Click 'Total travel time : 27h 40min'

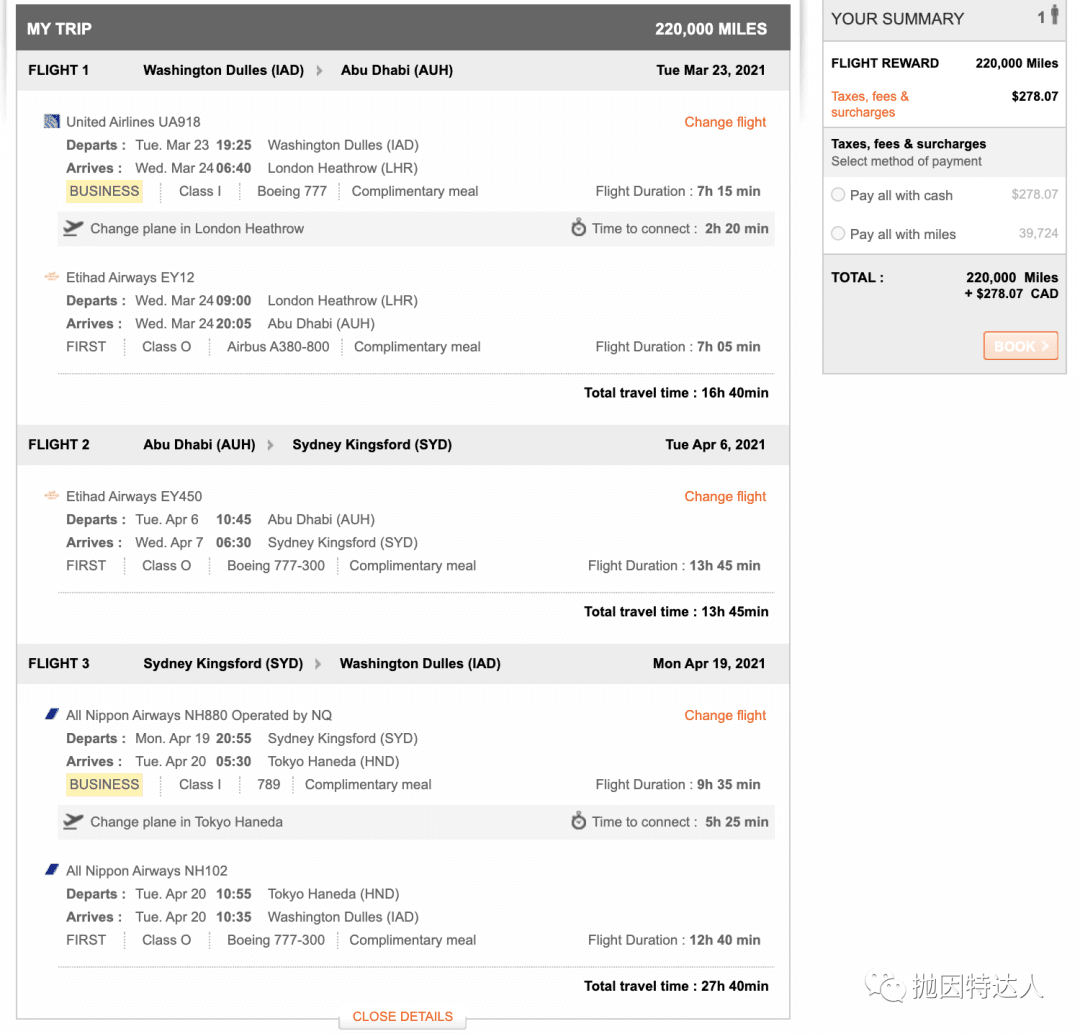point(676,986)
